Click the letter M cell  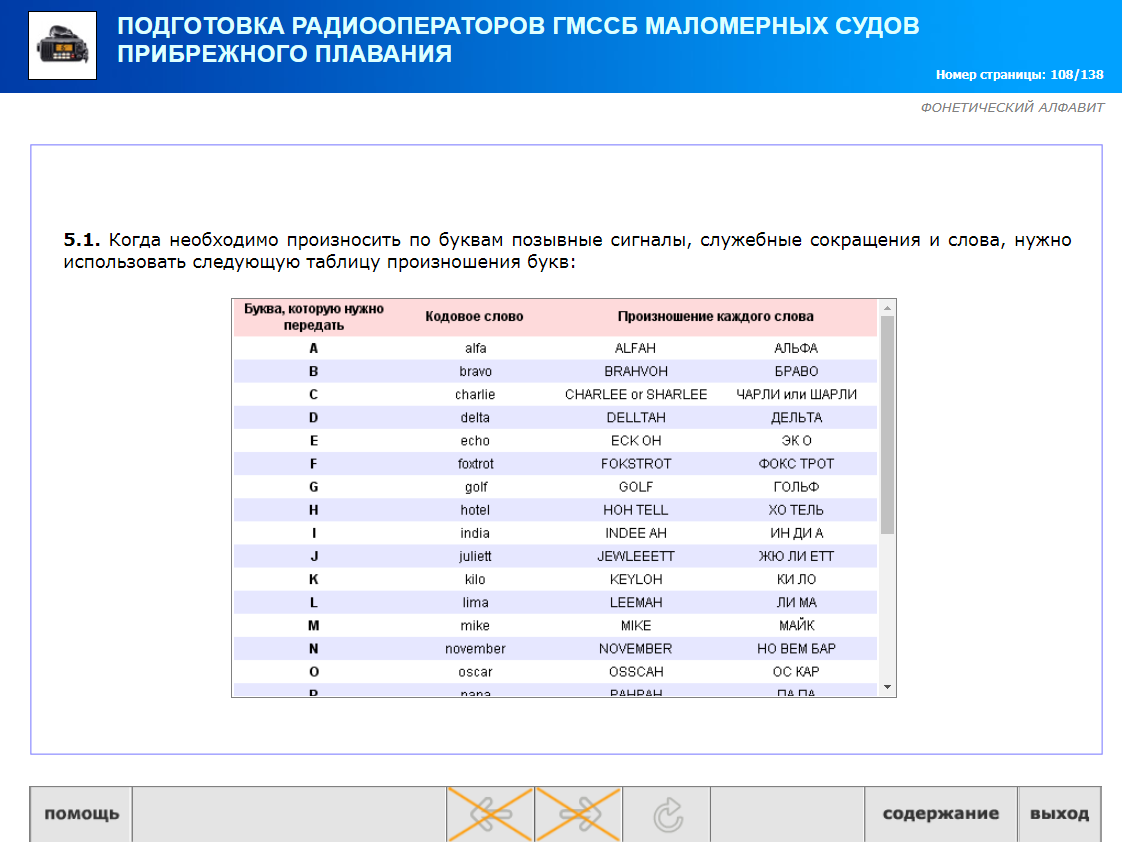(x=313, y=625)
